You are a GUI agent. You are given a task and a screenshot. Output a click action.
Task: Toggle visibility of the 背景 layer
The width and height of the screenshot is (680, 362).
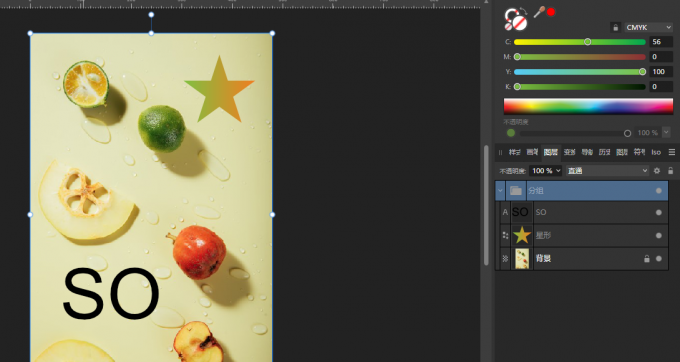pos(659,259)
